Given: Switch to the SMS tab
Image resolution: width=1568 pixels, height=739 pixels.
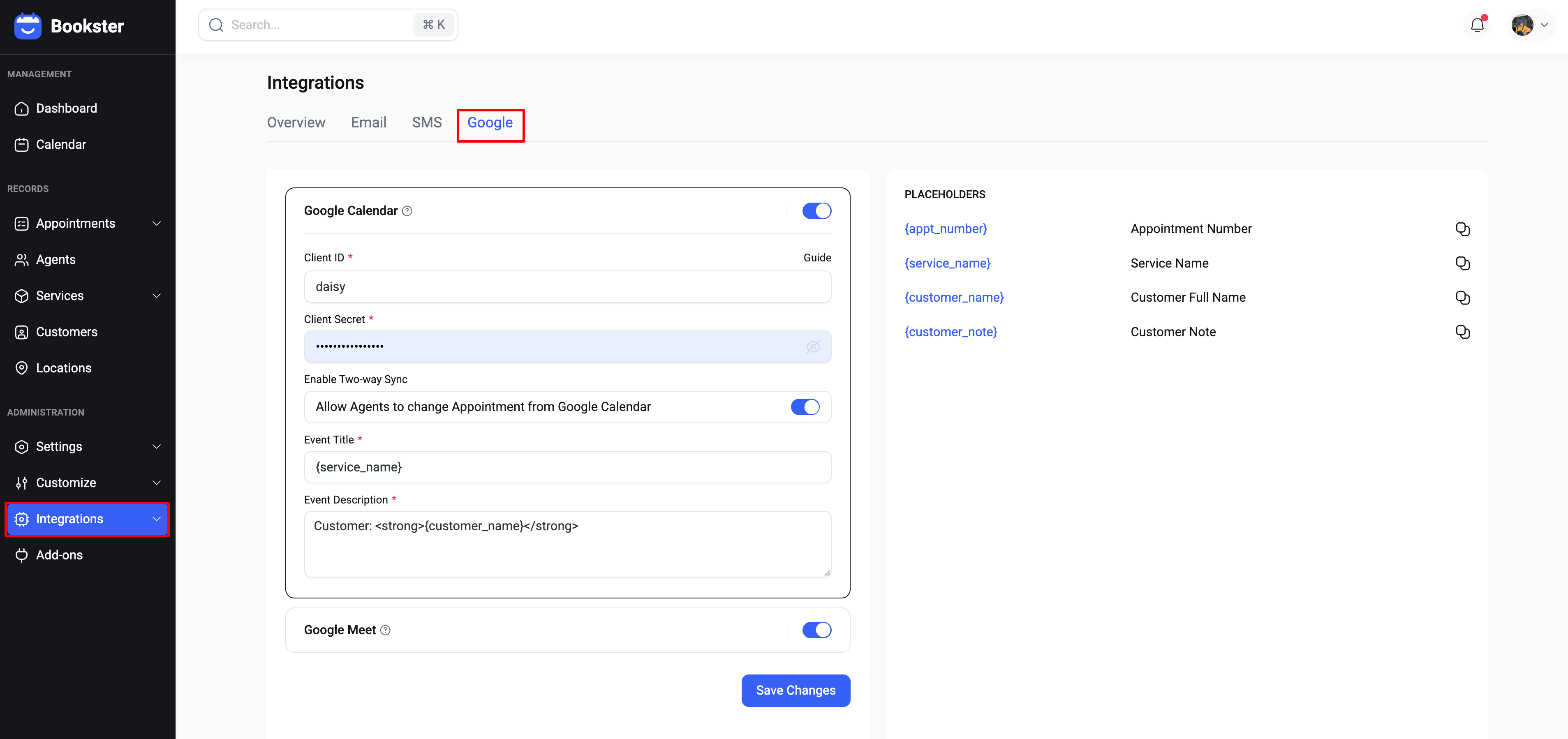Looking at the screenshot, I should coord(426,122).
